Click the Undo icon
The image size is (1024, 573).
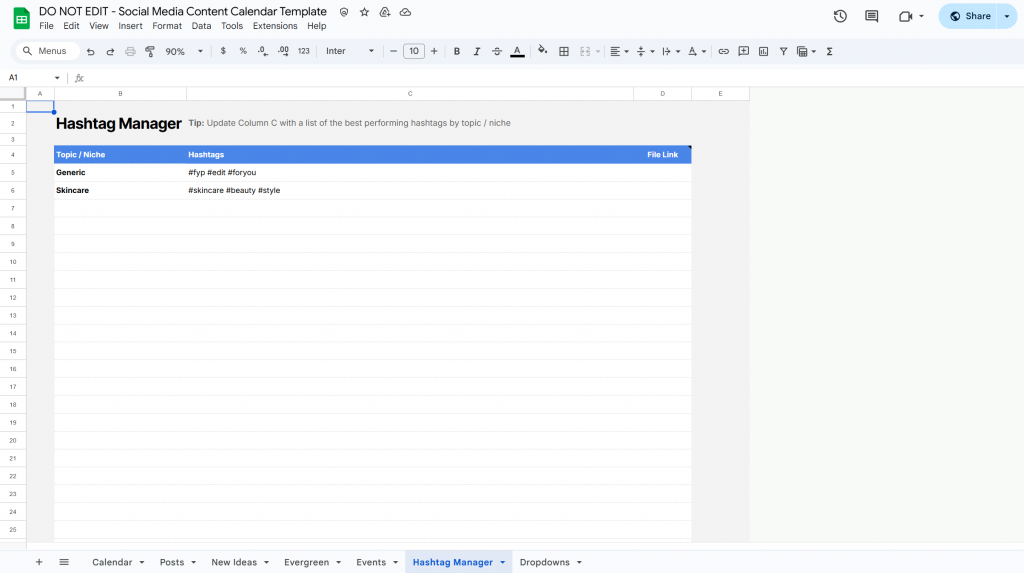(90, 52)
